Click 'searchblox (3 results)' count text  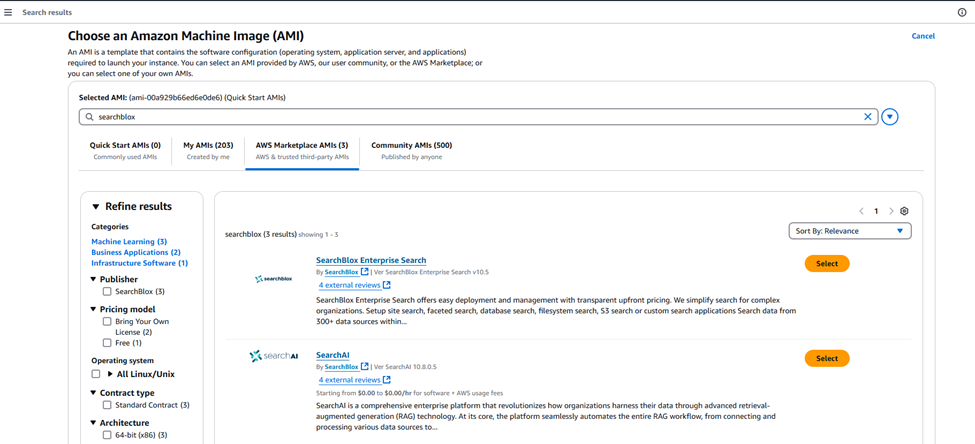click(261, 234)
